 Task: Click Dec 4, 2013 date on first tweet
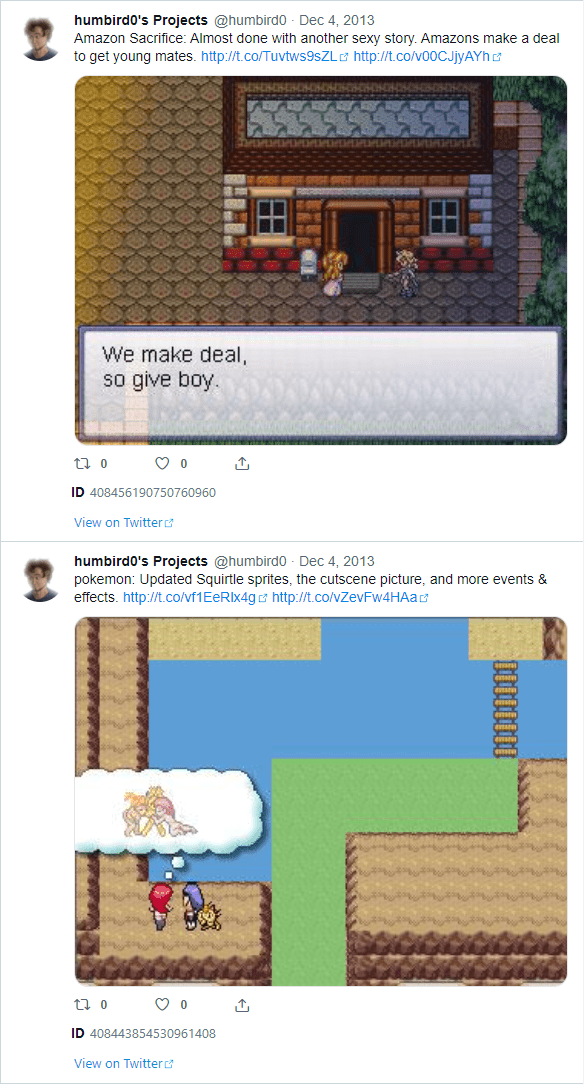coord(337,21)
